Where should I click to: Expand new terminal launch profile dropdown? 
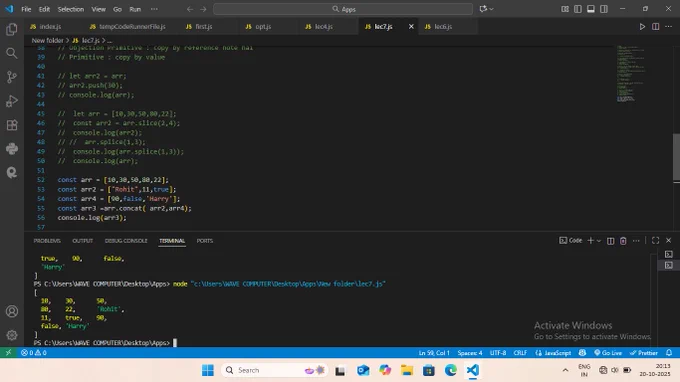click(x=599, y=241)
